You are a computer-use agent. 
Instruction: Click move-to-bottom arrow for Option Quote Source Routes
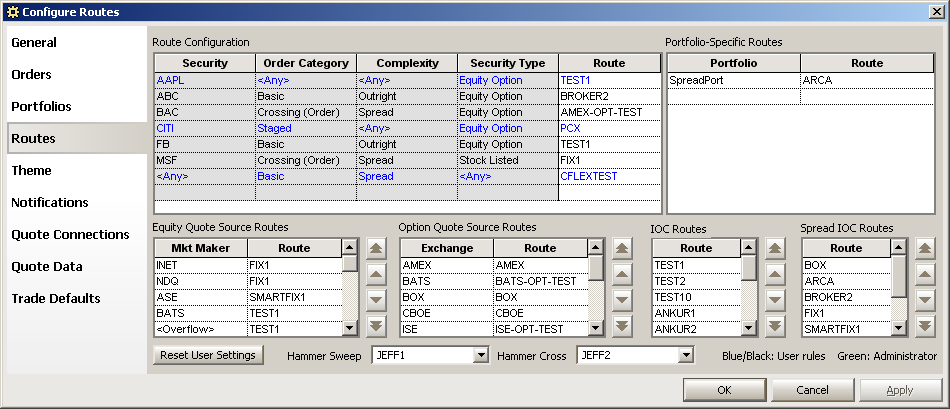coord(622,325)
